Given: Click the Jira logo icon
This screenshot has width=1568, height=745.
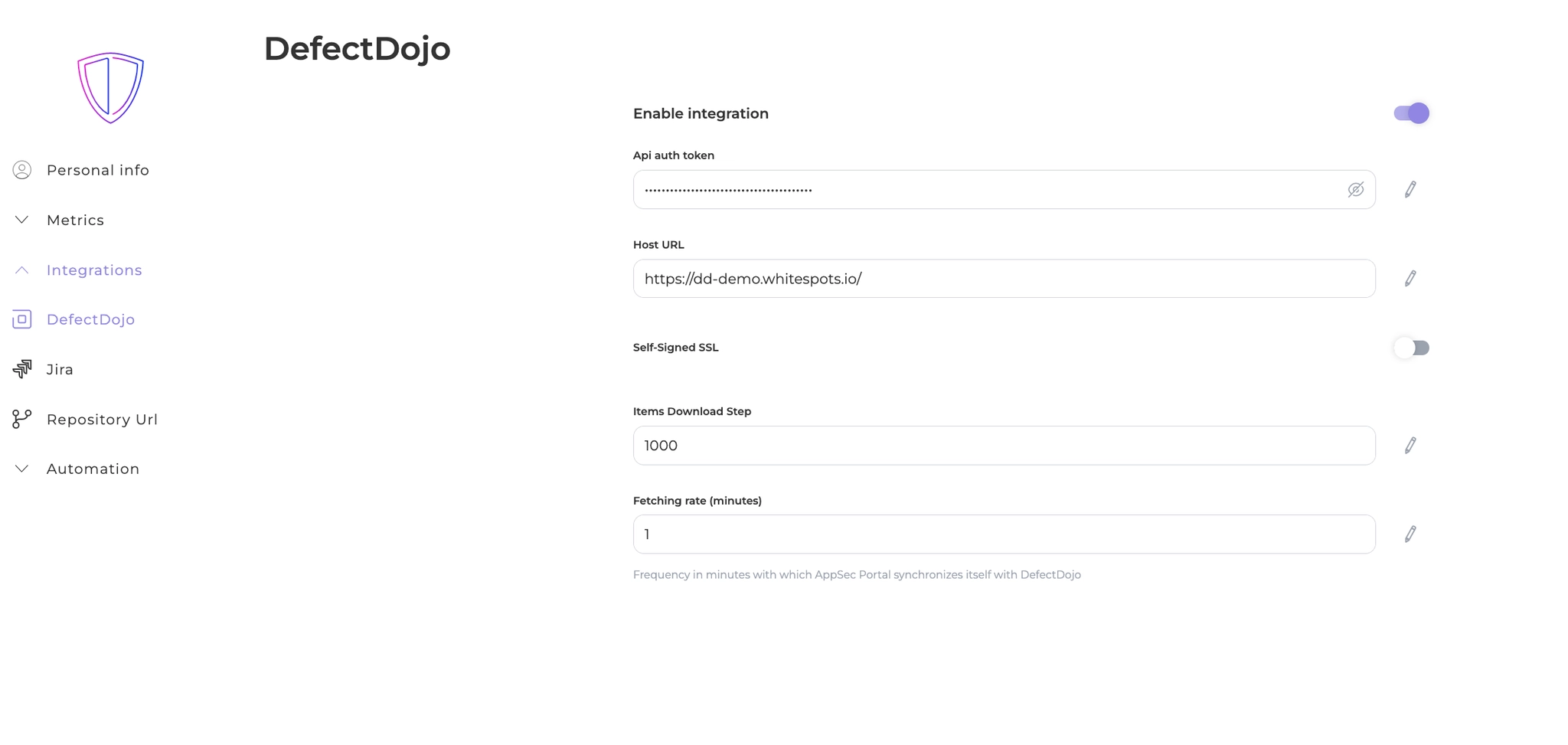Looking at the screenshot, I should pos(22,369).
